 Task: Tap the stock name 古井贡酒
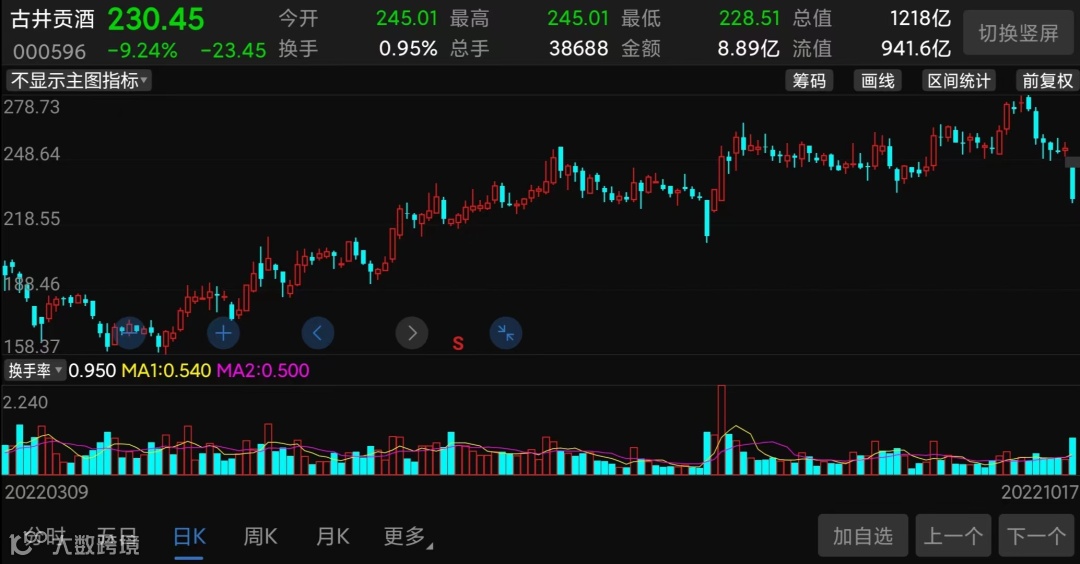52,19
